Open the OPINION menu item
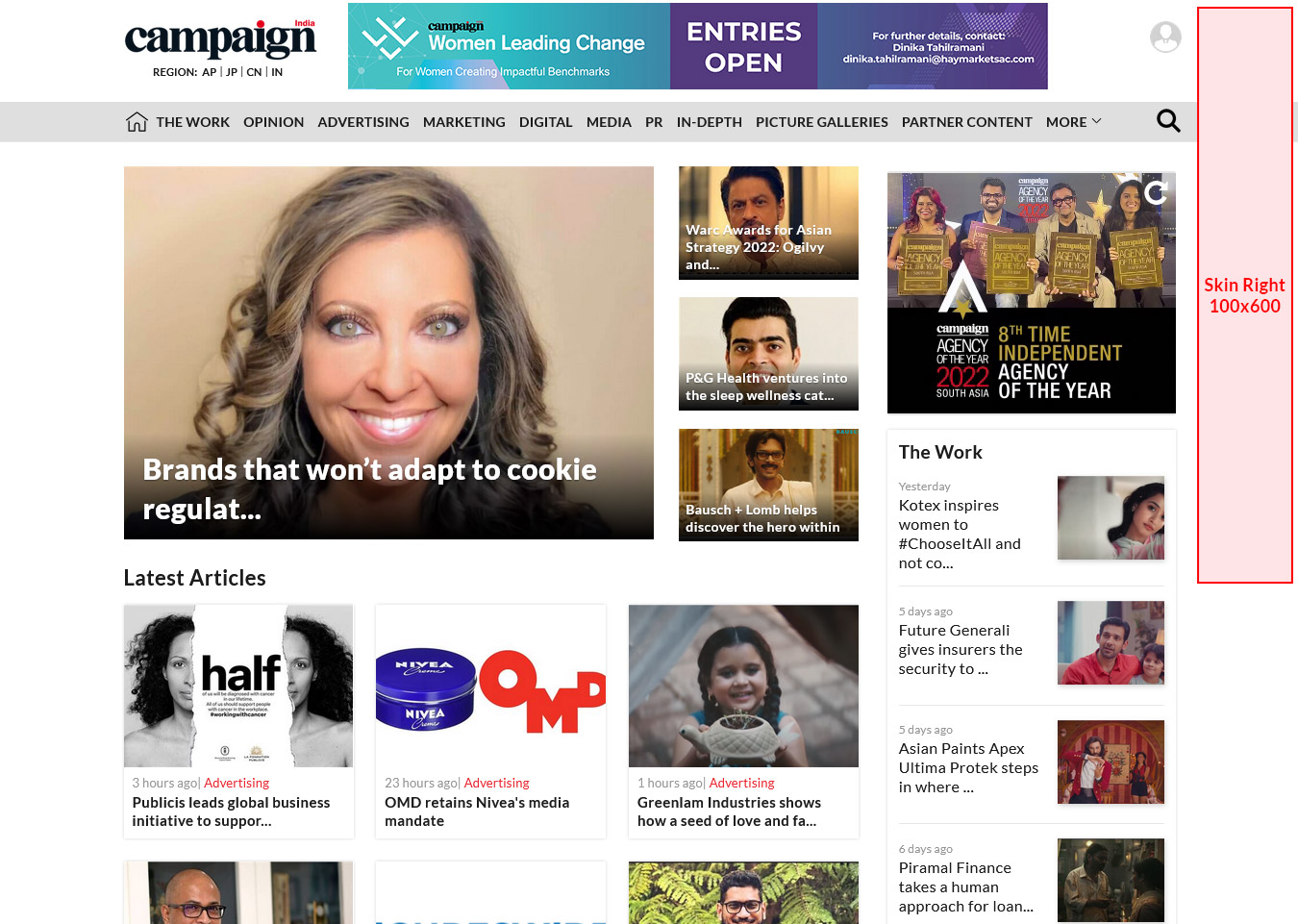The width and height of the screenshot is (1298, 924). pos(273,122)
